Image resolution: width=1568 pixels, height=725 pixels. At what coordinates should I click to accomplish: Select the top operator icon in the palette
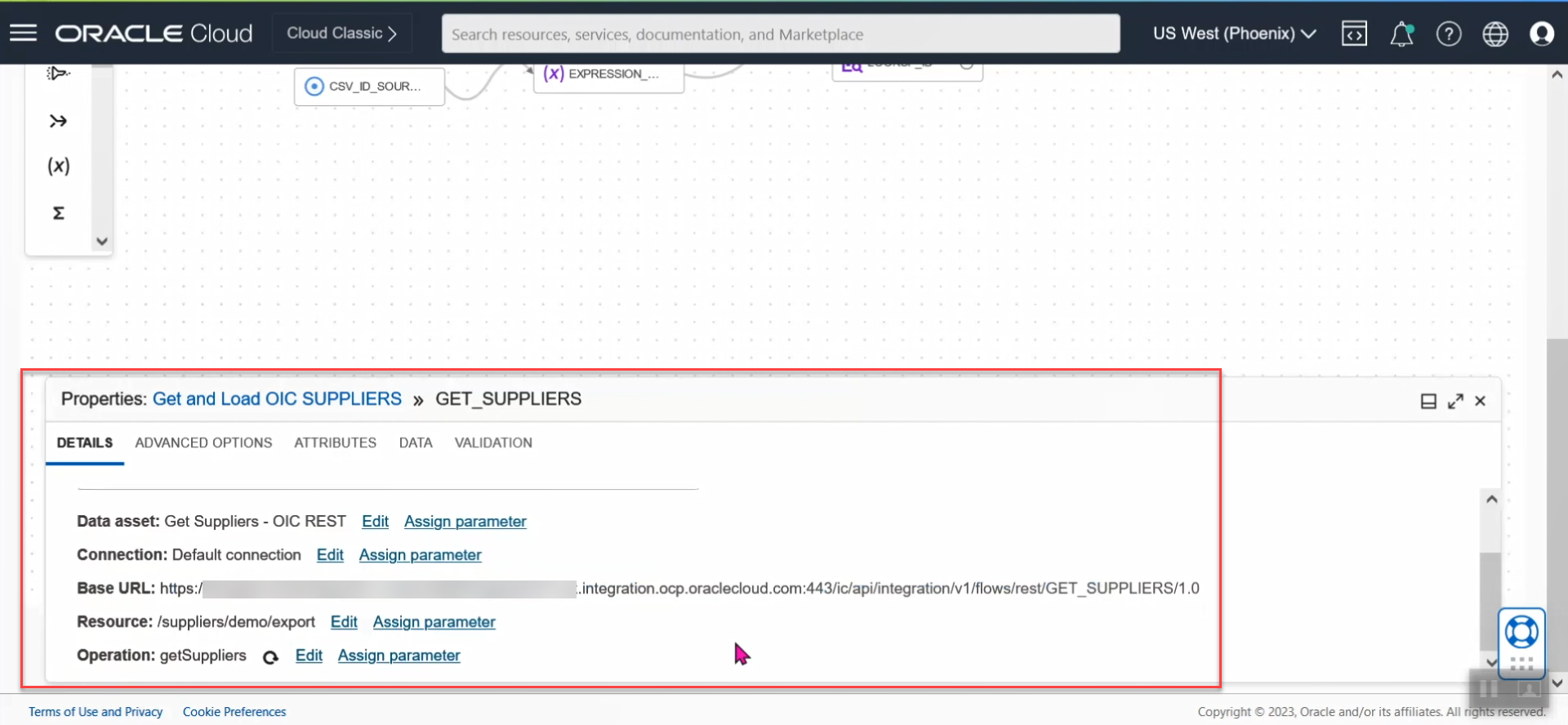coord(58,73)
